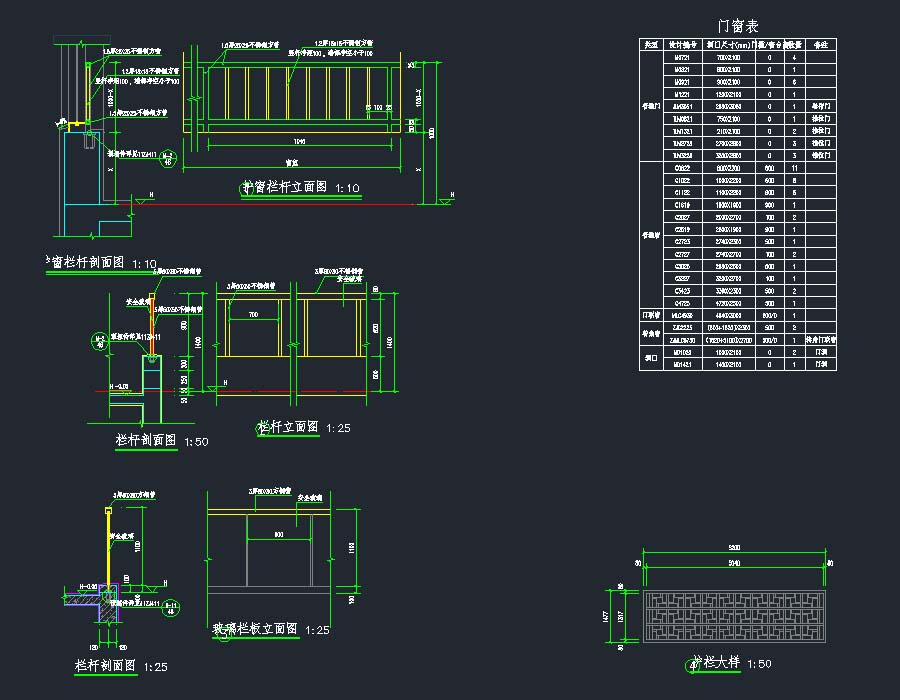Select the 护窗栏杆剖面图 drawing title
Screen dimensions: 900x700
coord(85,262)
